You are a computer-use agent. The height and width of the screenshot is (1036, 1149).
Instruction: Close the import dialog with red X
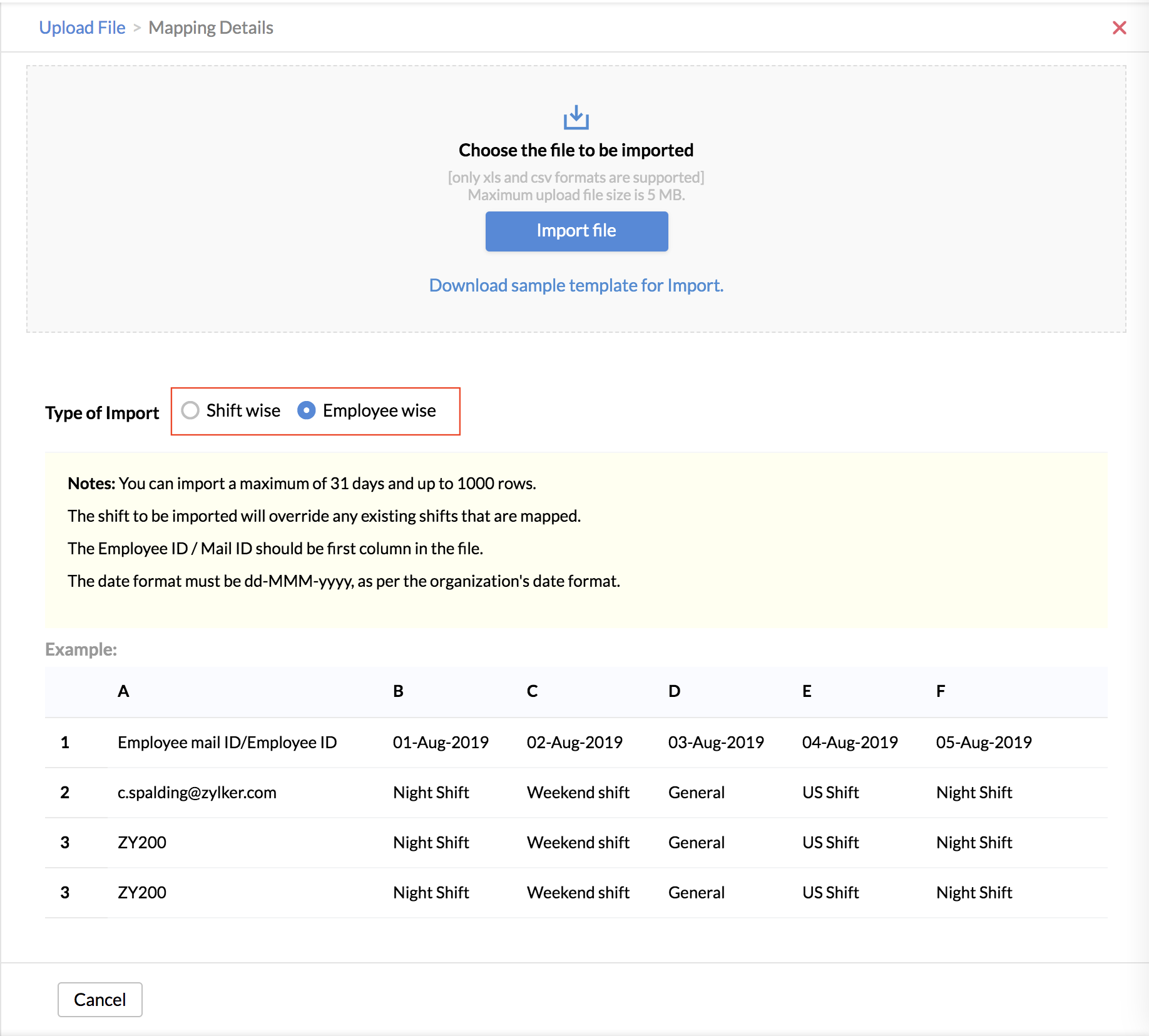1119,28
